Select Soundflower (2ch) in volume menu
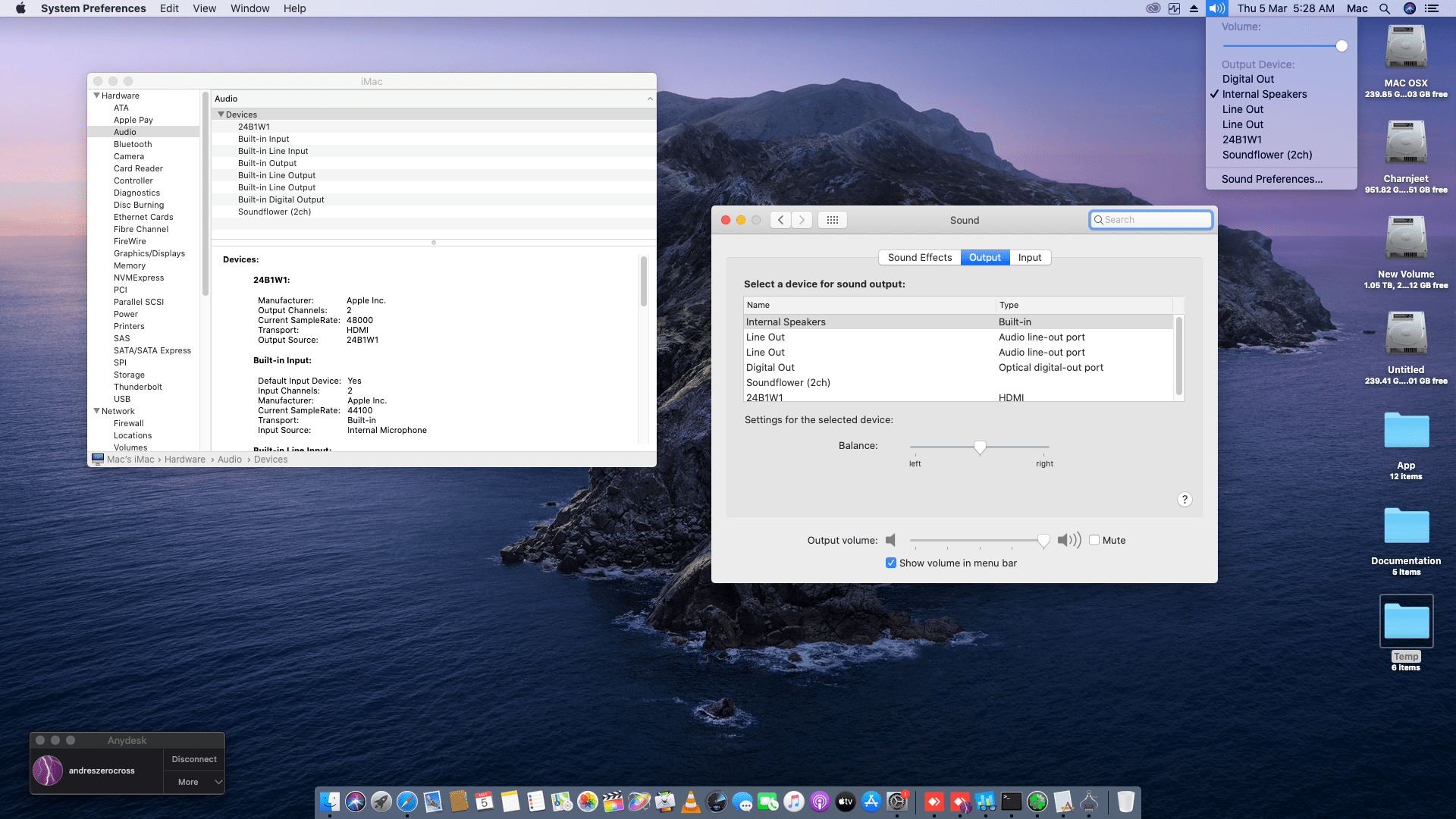Screen dimensions: 1456x819 click(x=1266, y=155)
